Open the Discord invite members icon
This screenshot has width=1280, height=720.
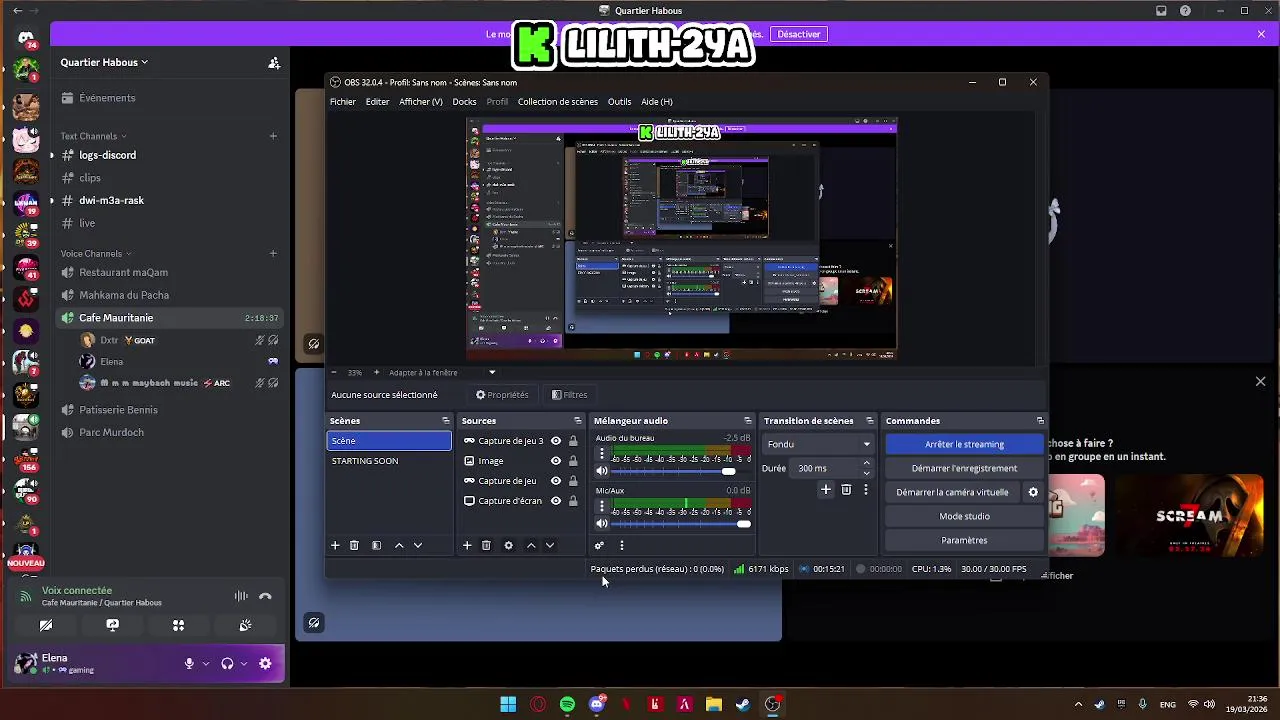(274, 62)
